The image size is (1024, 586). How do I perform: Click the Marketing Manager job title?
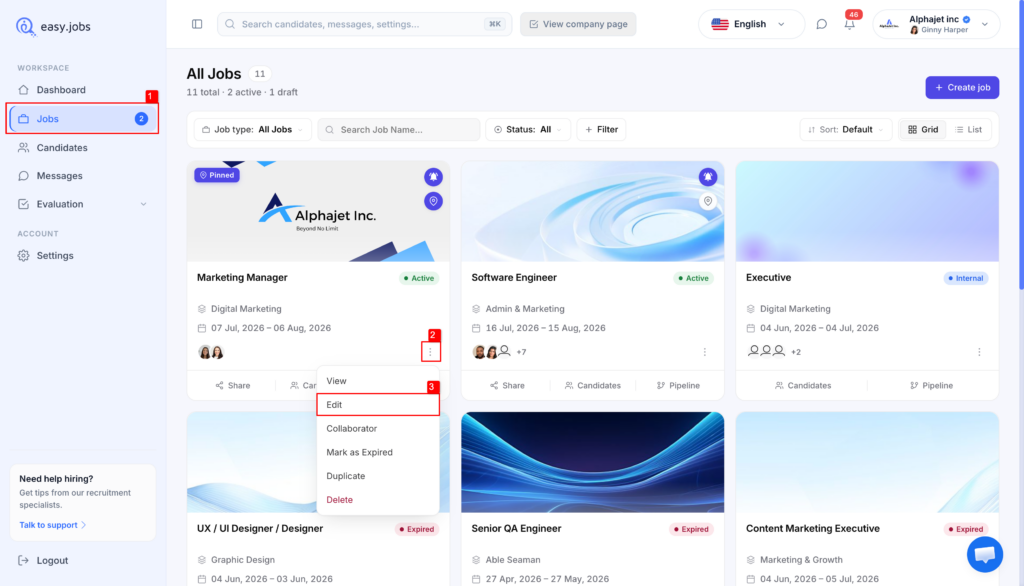[242, 278]
